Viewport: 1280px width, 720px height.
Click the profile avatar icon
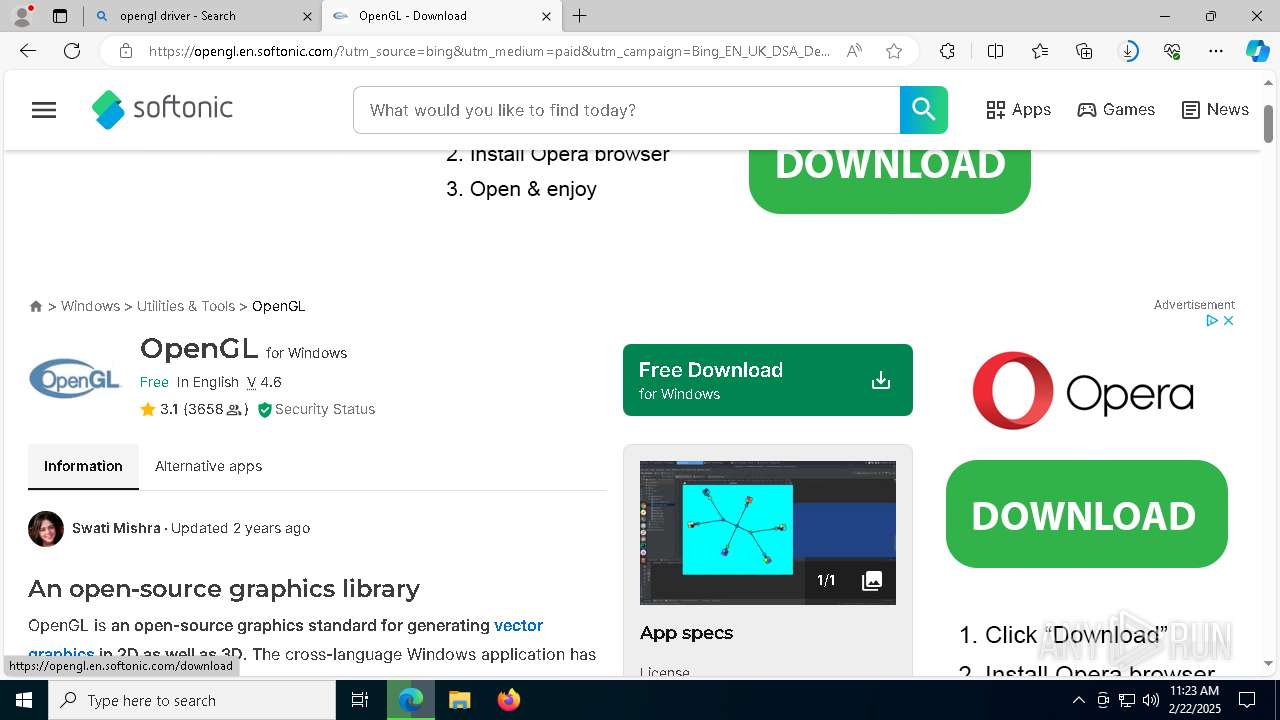[x=22, y=16]
